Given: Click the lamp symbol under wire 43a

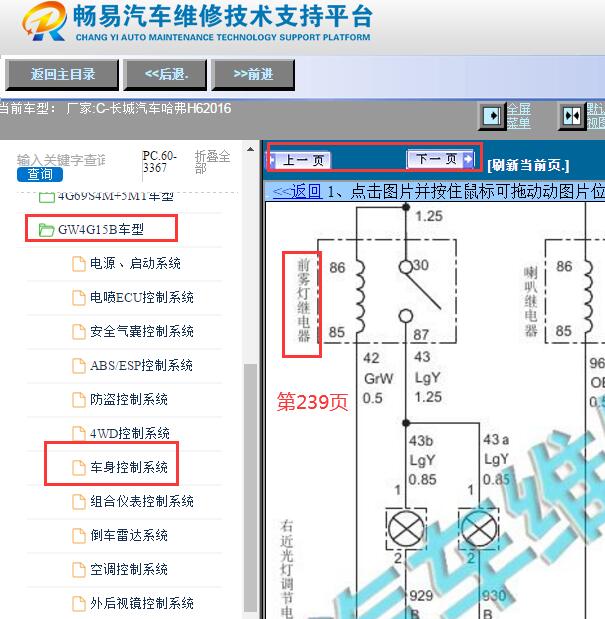Looking at the screenshot, I should pyautogui.click(x=479, y=529).
